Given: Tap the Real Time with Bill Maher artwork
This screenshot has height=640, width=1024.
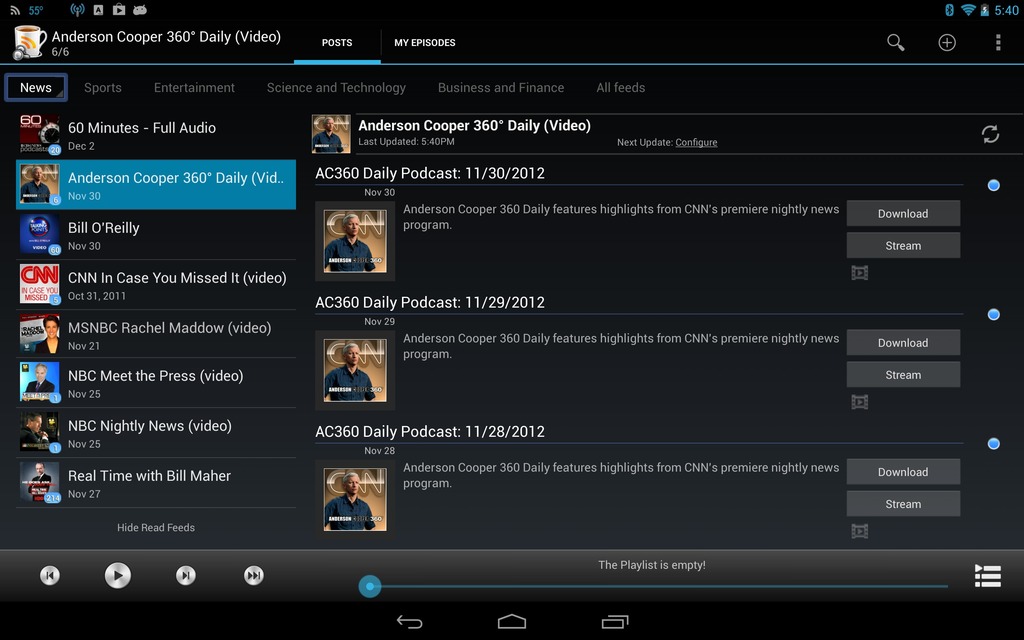Looking at the screenshot, I should pos(40,482).
